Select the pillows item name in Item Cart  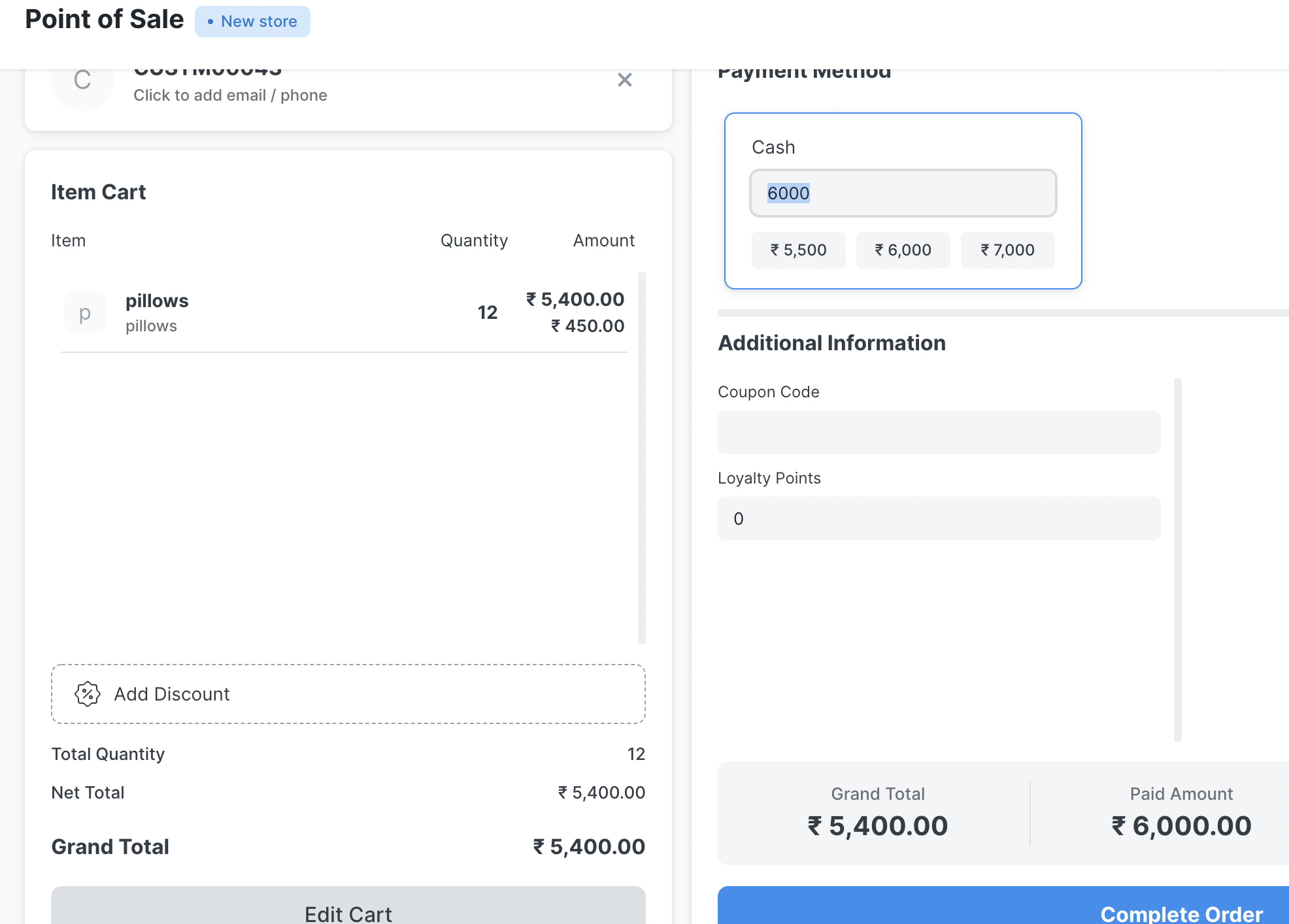pyautogui.click(x=157, y=300)
